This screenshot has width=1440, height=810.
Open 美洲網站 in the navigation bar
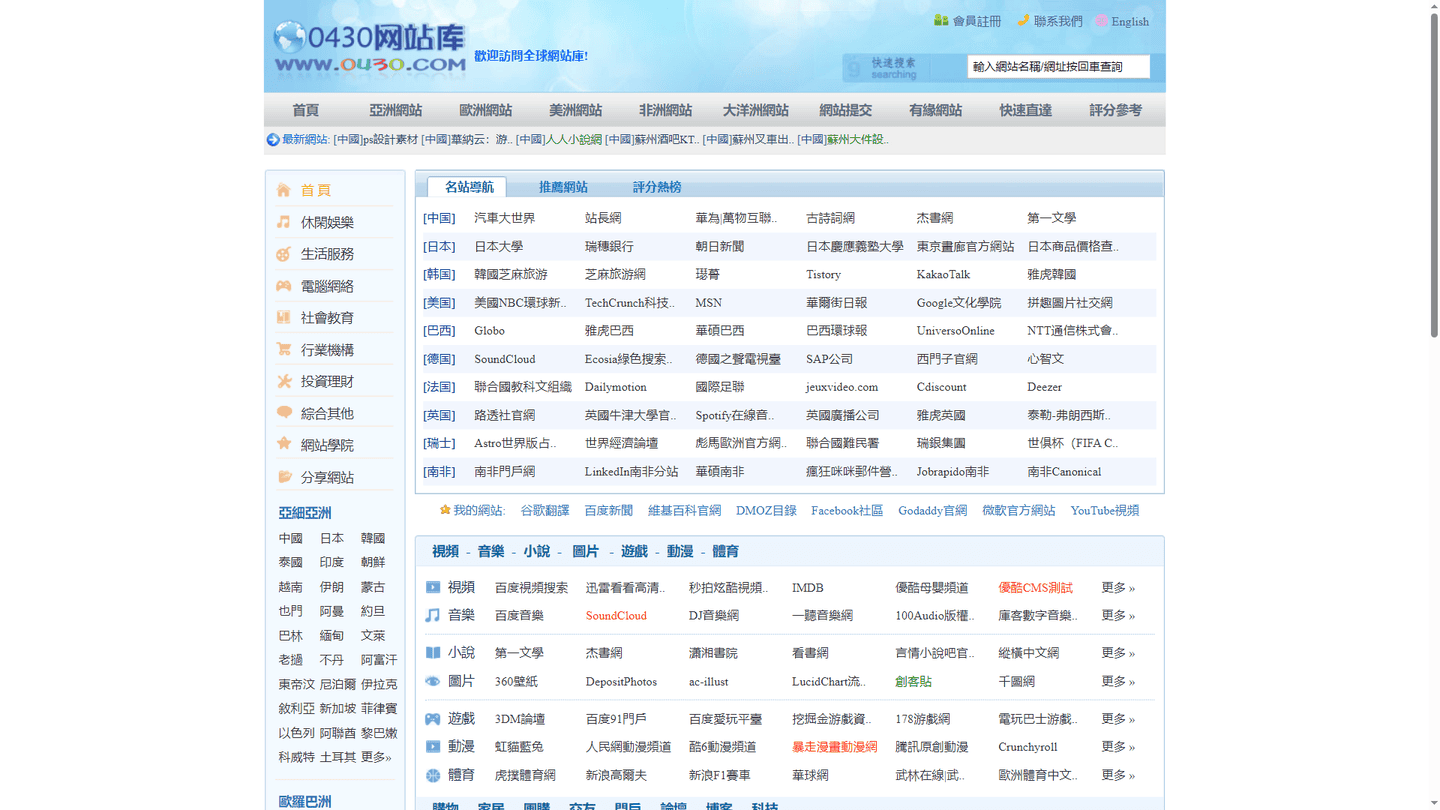(576, 110)
